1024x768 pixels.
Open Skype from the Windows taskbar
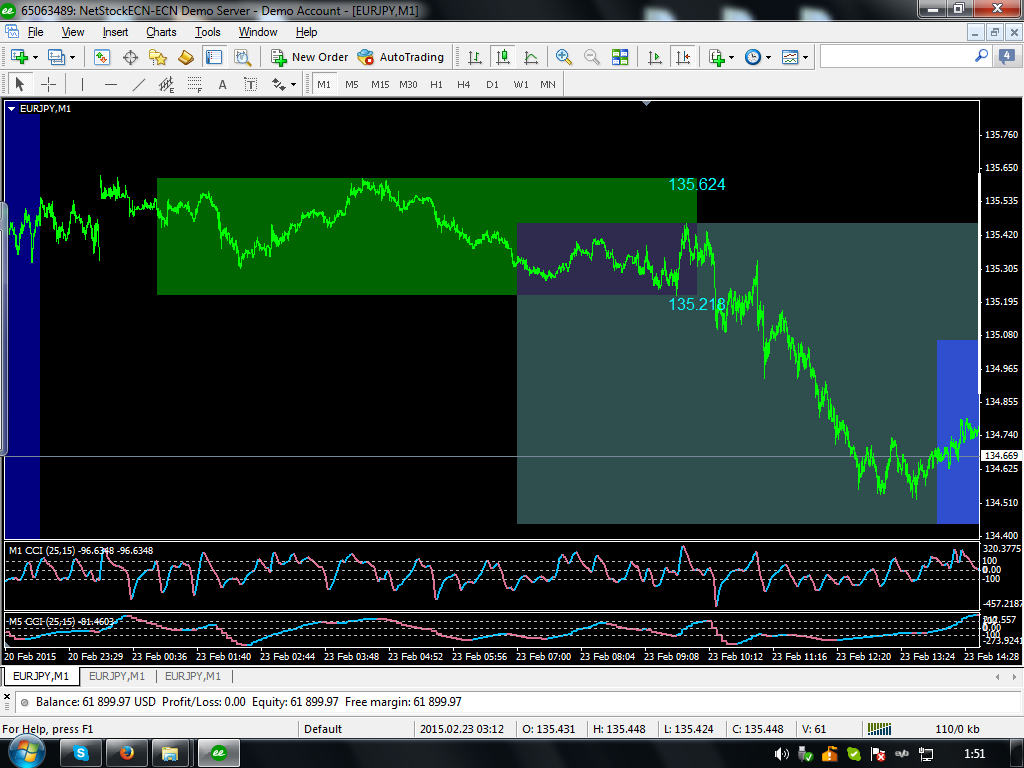[x=81, y=753]
